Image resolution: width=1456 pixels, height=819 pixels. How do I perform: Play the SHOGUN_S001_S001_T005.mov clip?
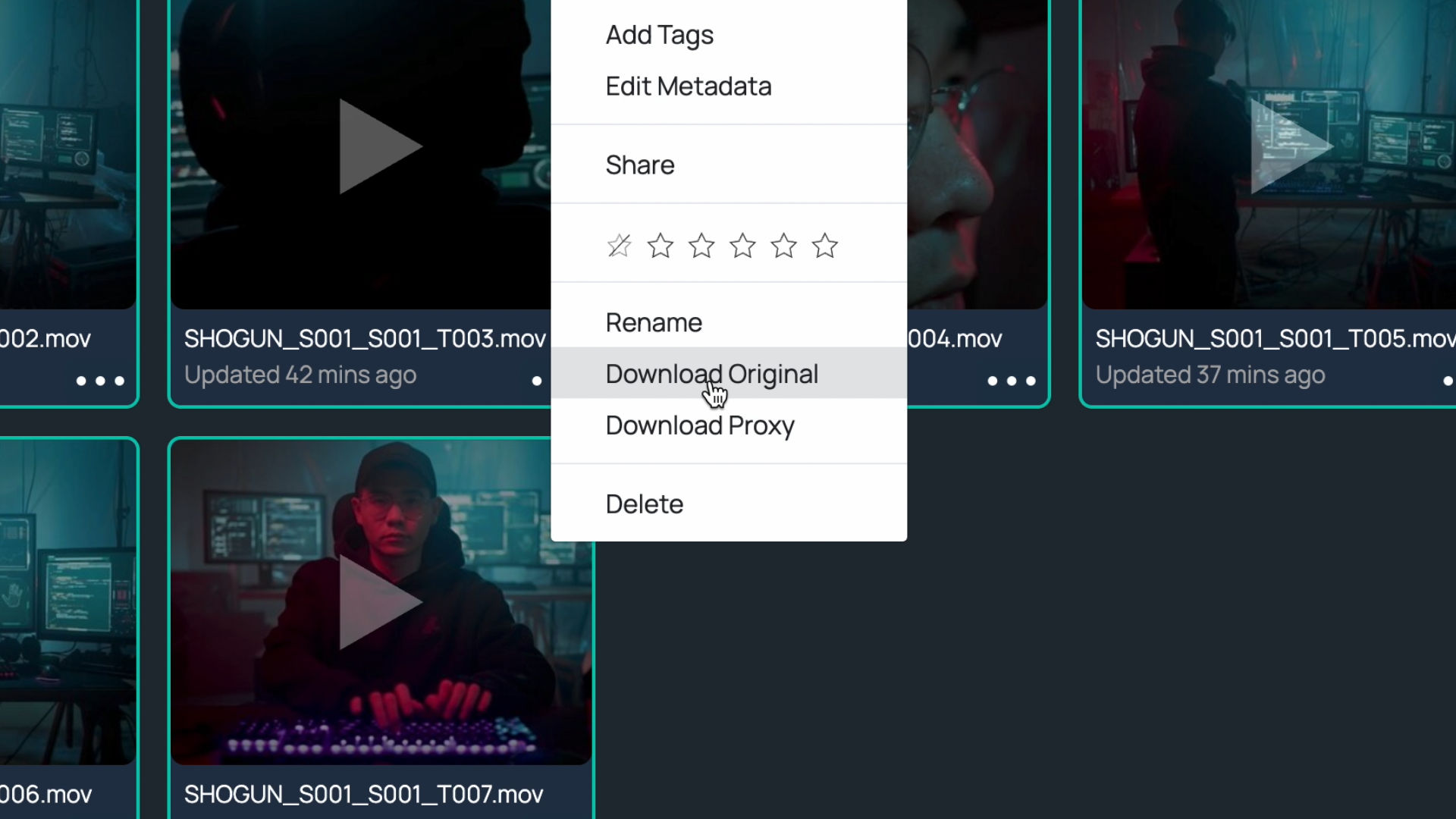pyautogui.click(x=1290, y=146)
